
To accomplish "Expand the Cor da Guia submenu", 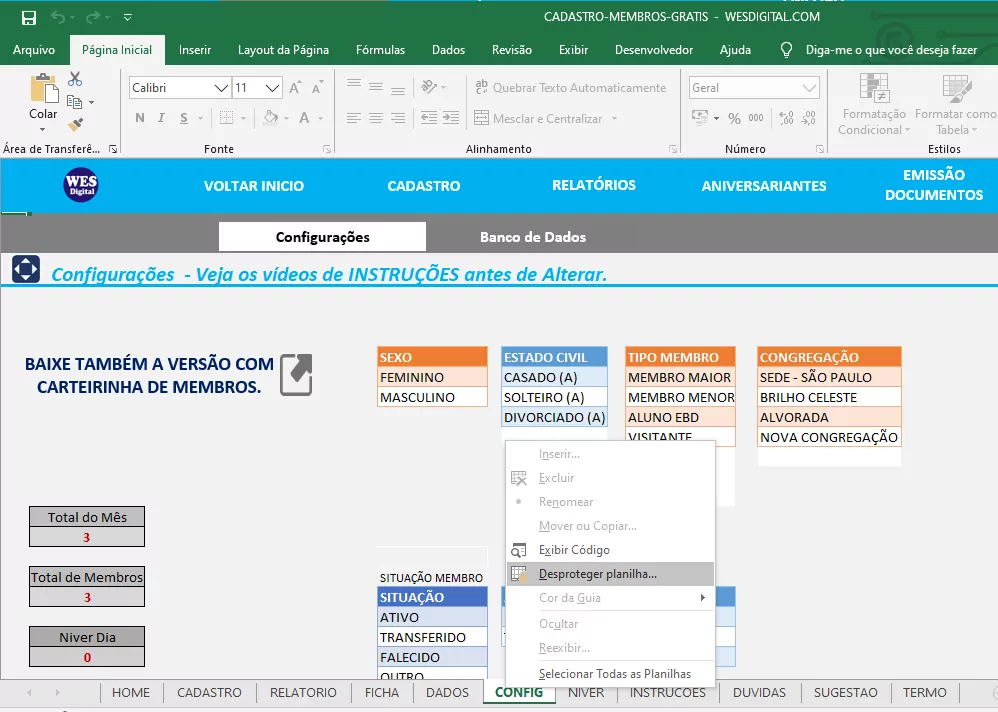I will coord(703,597).
